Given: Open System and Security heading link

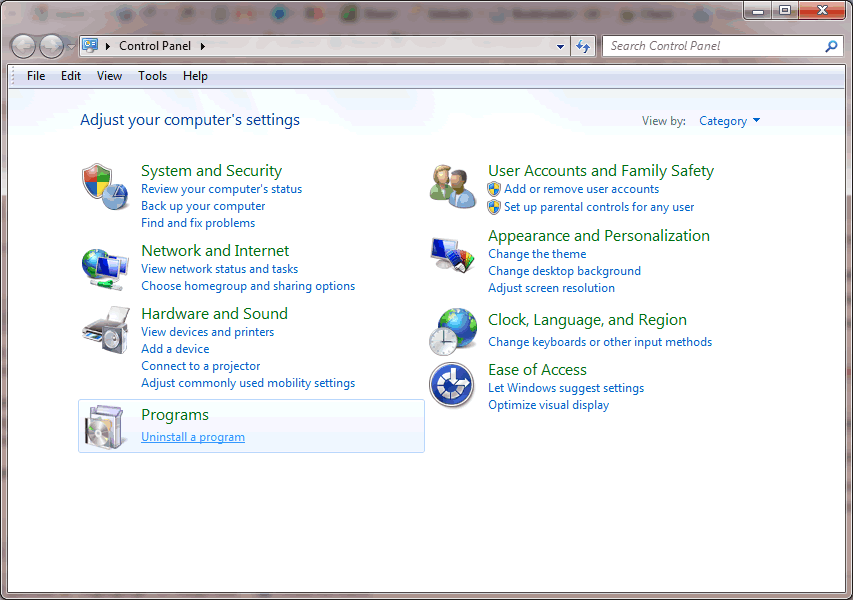Looking at the screenshot, I should pos(212,171).
